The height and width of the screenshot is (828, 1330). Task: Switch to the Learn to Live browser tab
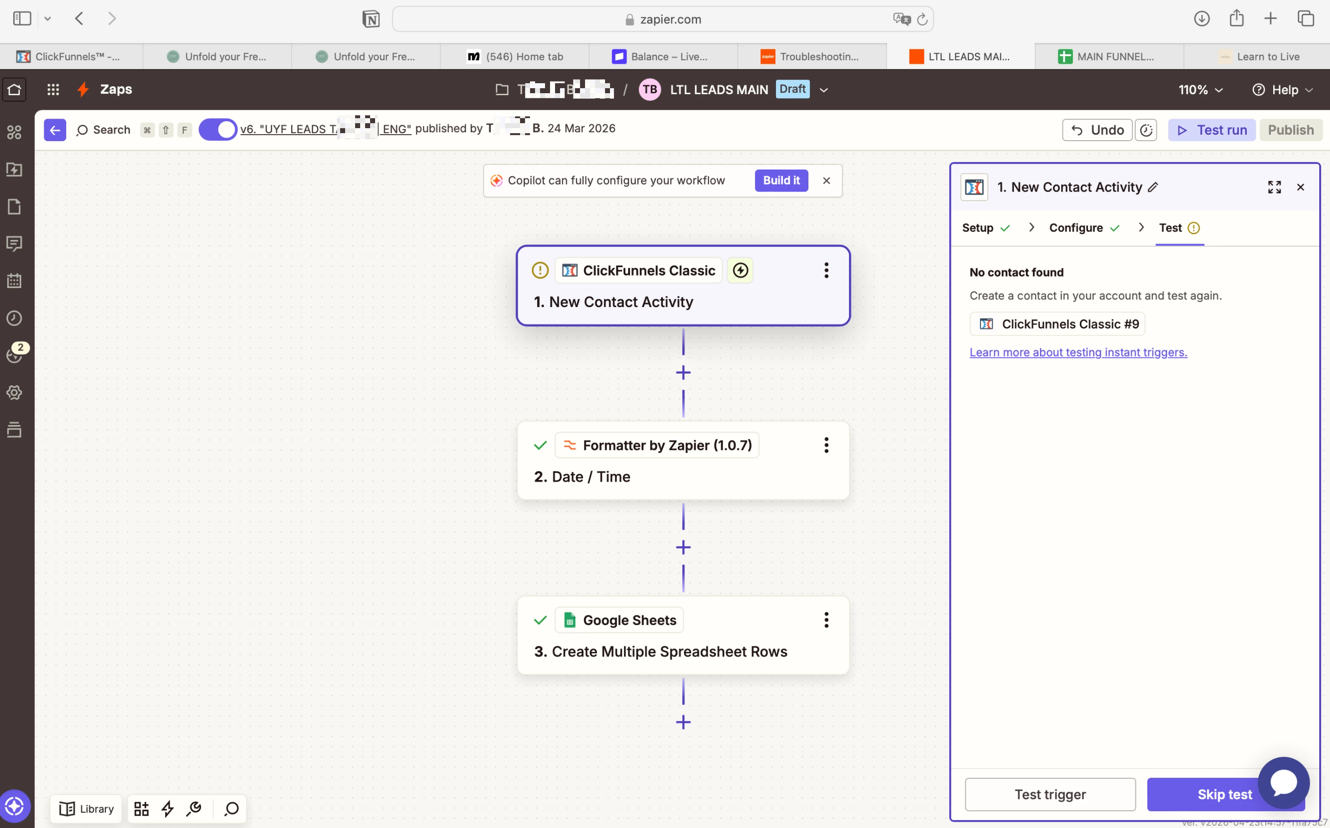coord(1257,56)
